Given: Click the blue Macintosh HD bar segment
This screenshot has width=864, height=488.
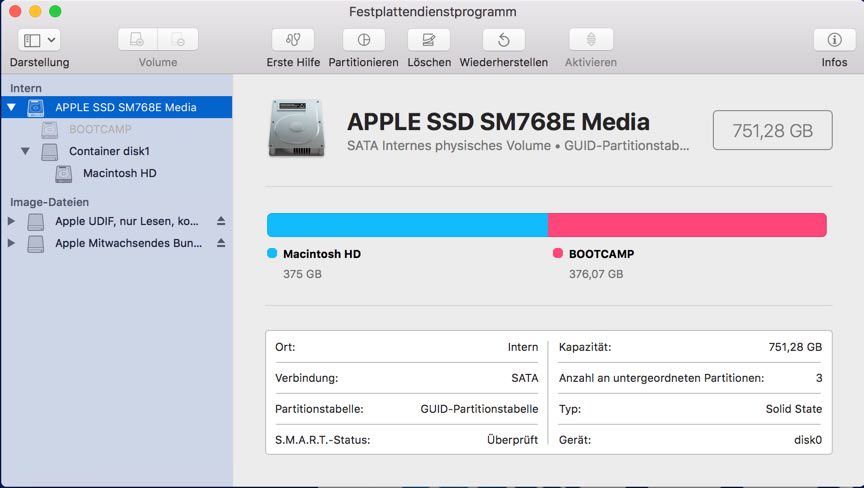Looking at the screenshot, I should point(407,225).
